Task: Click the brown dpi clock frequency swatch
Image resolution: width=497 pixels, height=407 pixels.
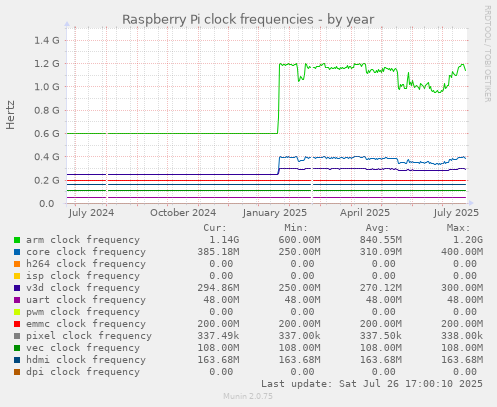Action: point(17,372)
